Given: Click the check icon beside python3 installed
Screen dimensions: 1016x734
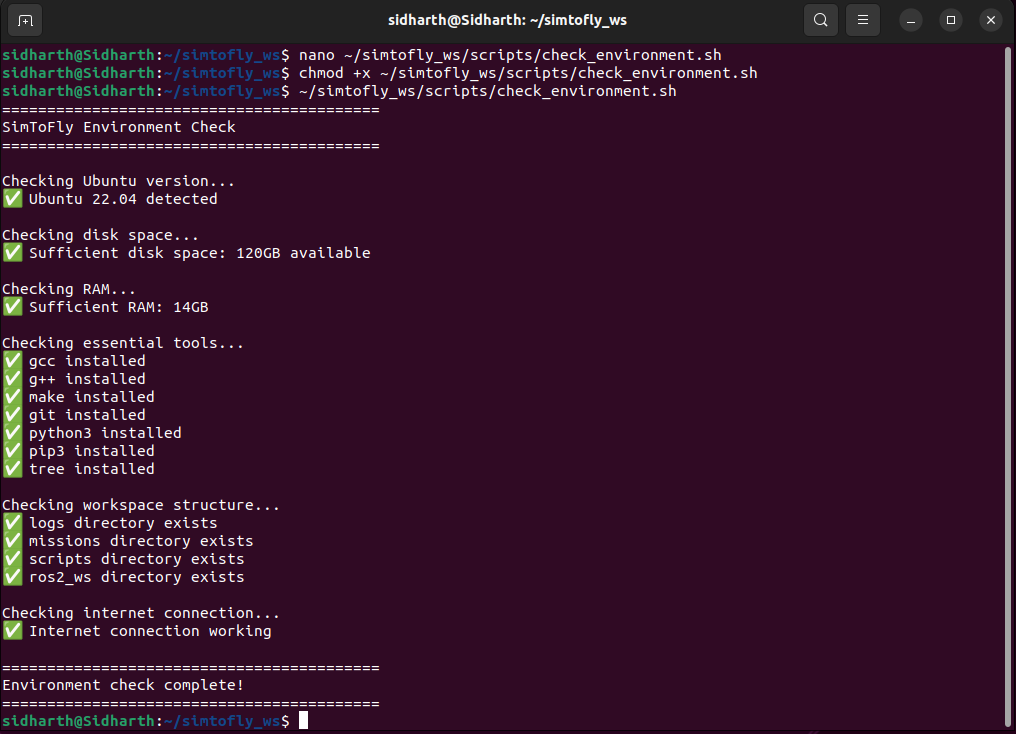Looking at the screenshot, I should point(12,433).
